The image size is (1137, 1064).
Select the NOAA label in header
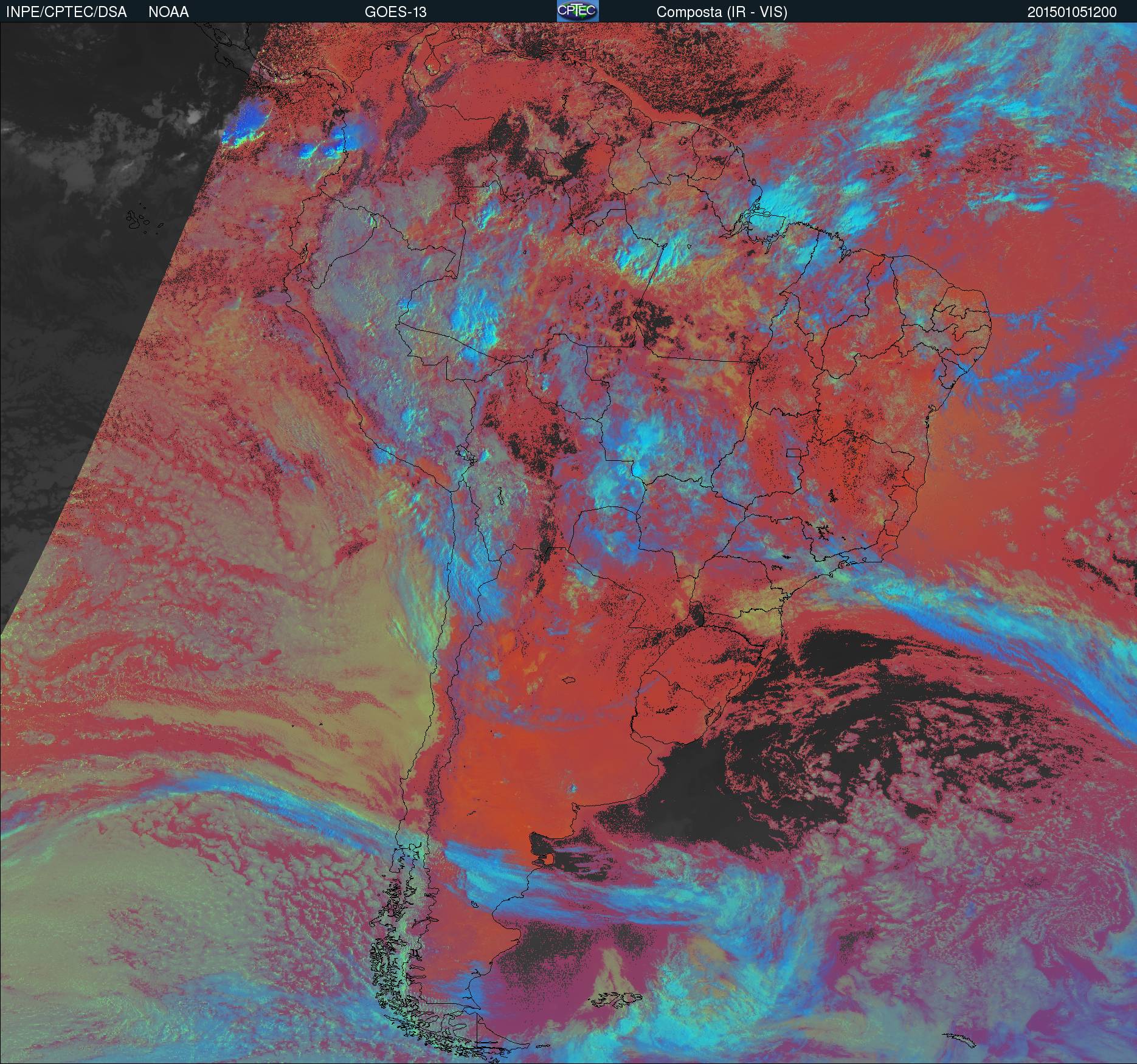(x=168, y=12)
